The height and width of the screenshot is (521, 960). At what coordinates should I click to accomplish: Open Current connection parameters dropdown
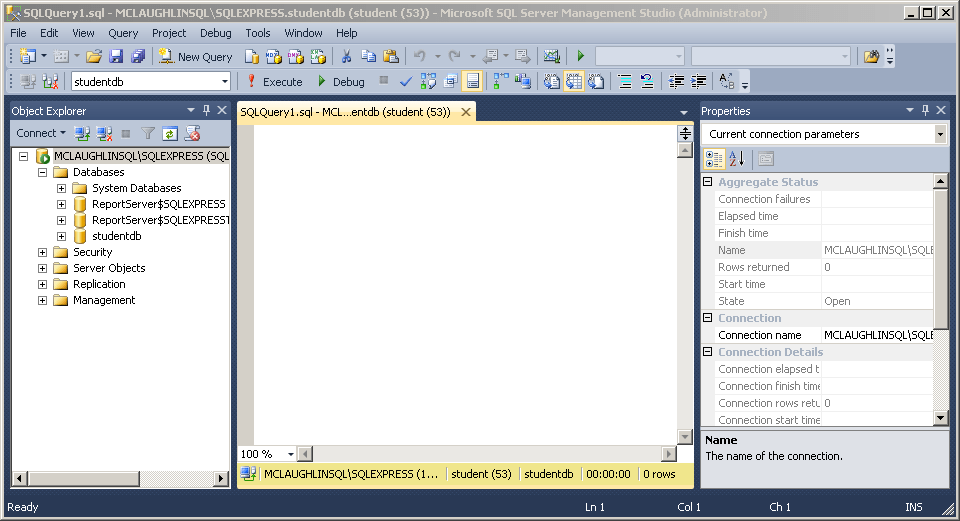coord(940,134)
